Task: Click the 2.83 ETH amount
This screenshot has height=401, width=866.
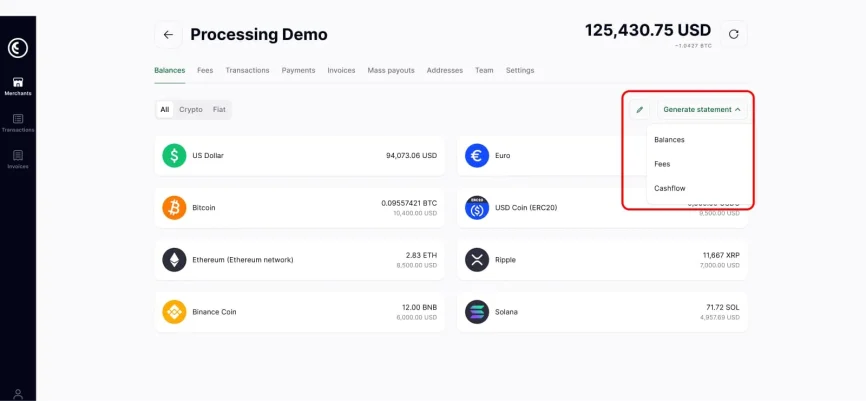Action: [x=421, y=255]
